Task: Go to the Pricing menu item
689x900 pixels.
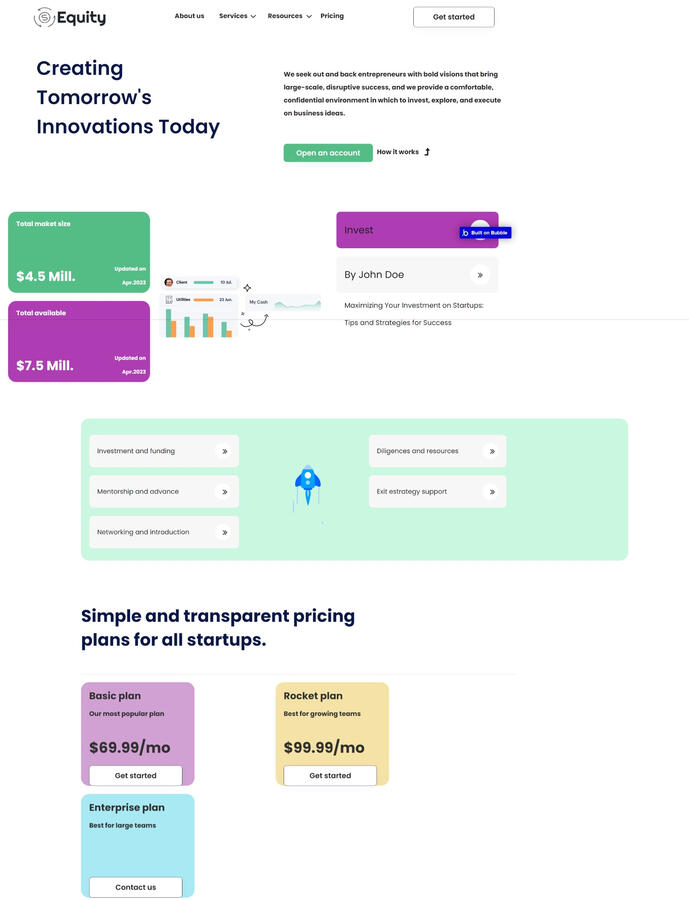Action: pyautogui.click(x=332, y=16)
